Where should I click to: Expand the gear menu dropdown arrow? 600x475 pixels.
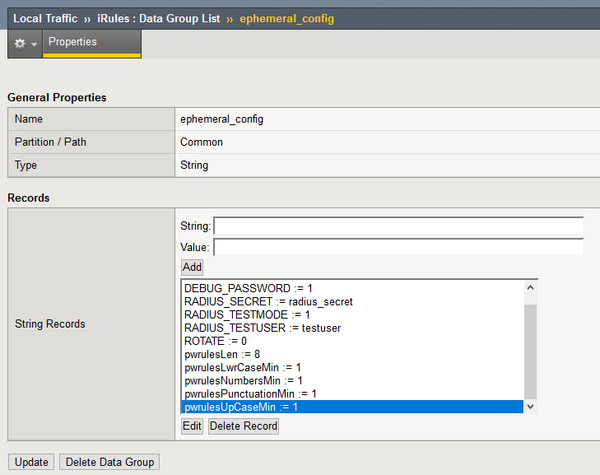pos(34,45)
